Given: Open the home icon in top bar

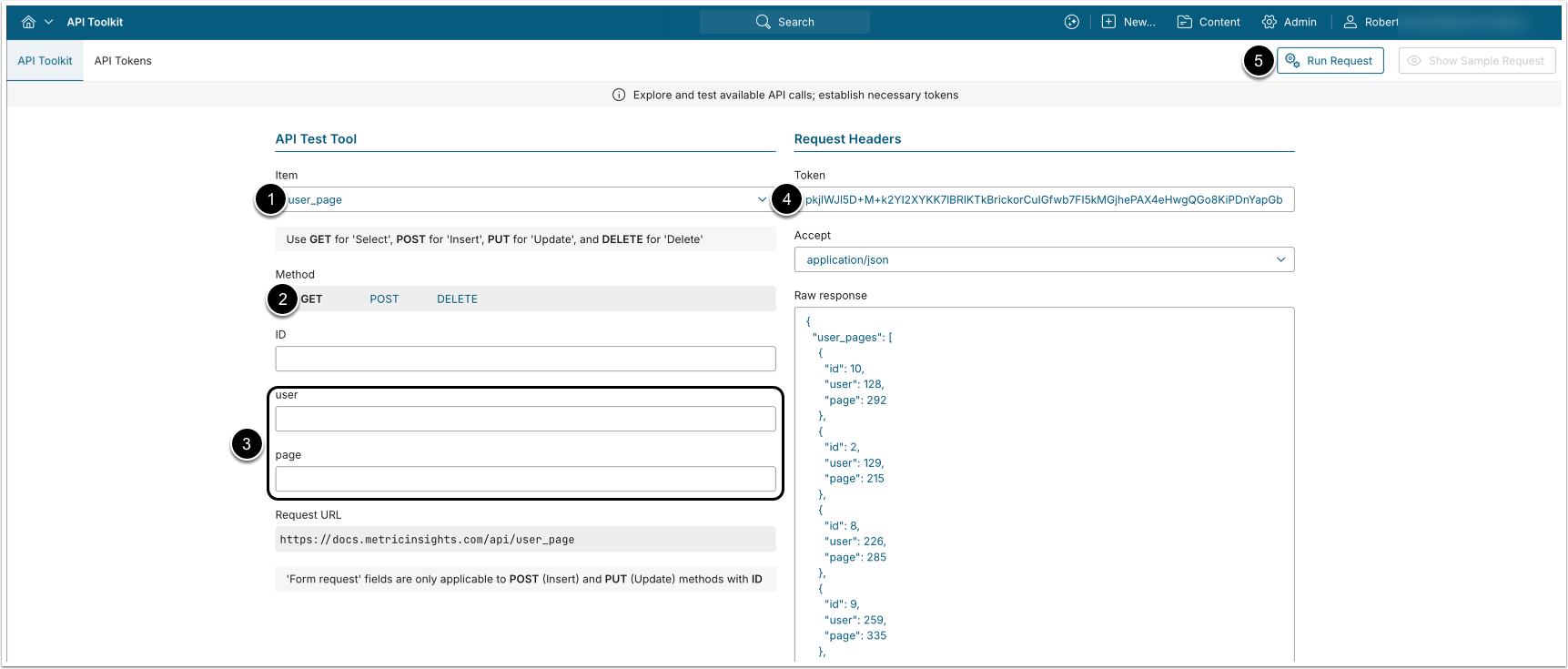Looking at the screenshot, I should 28,22.
